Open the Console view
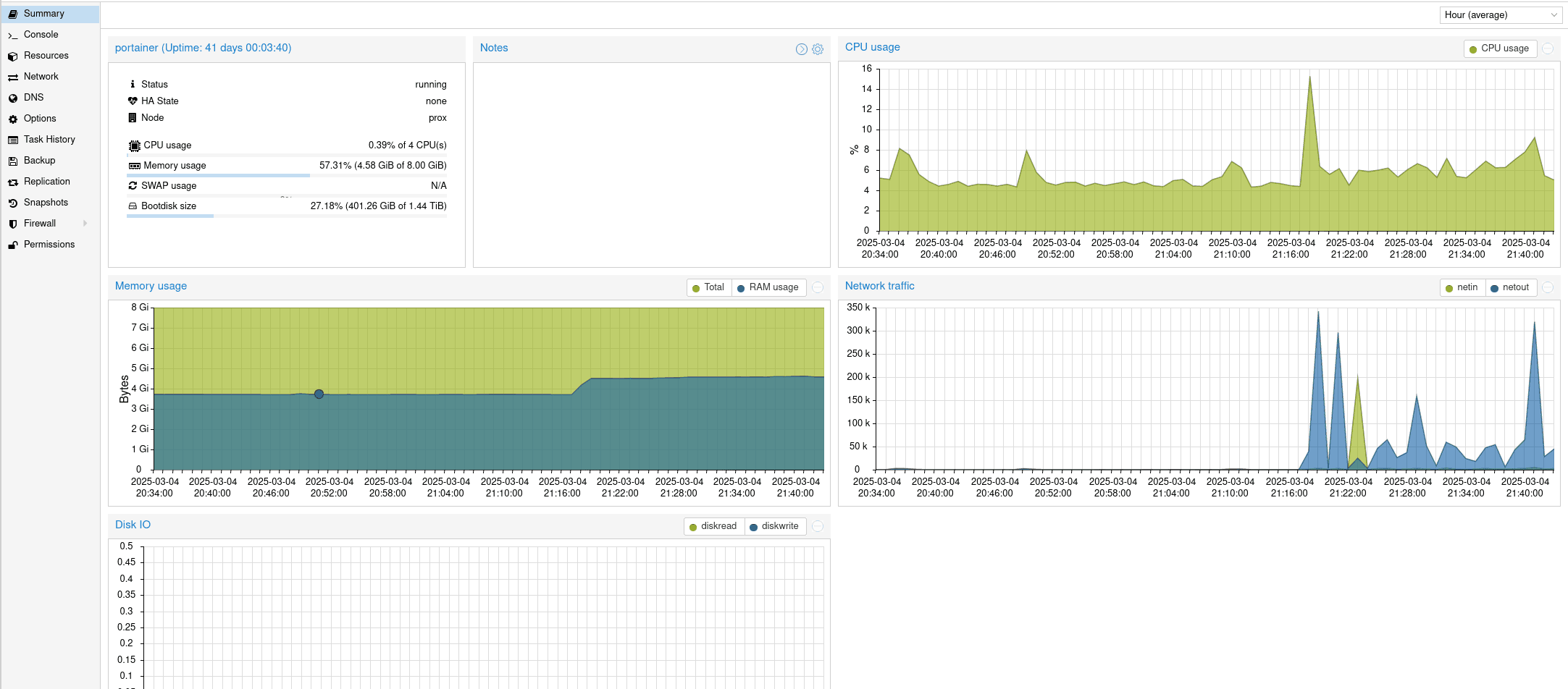Viewport: 1568px width, 689px height. 40,34
